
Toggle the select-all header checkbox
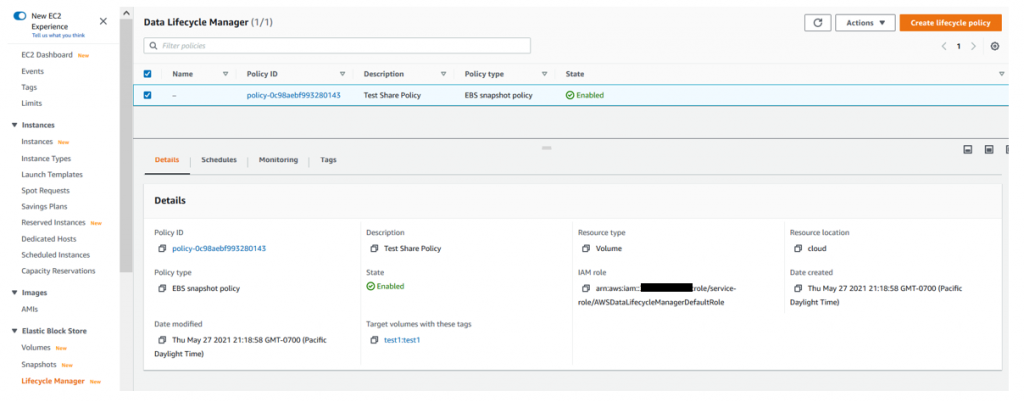click(x=148, y=74)
